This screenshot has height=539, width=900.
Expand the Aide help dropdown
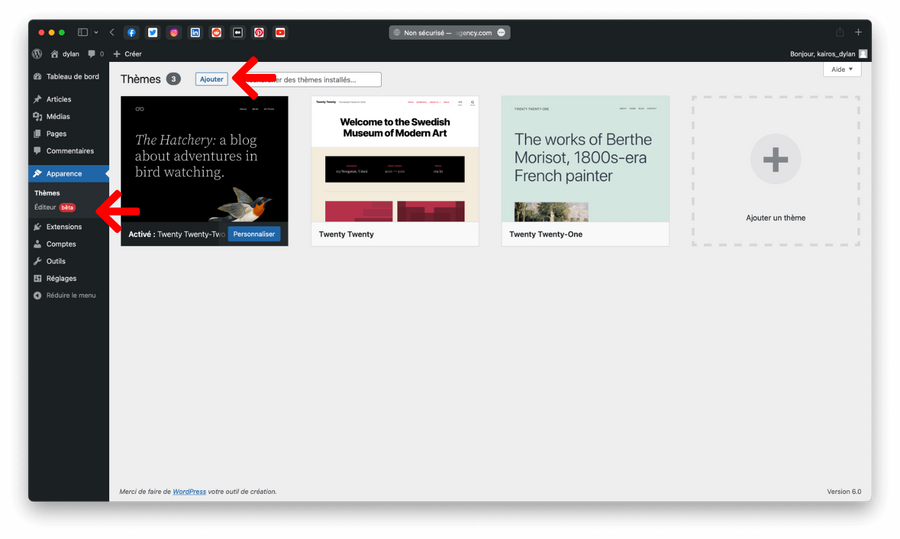pyautogui.click(x=842, y=69)
